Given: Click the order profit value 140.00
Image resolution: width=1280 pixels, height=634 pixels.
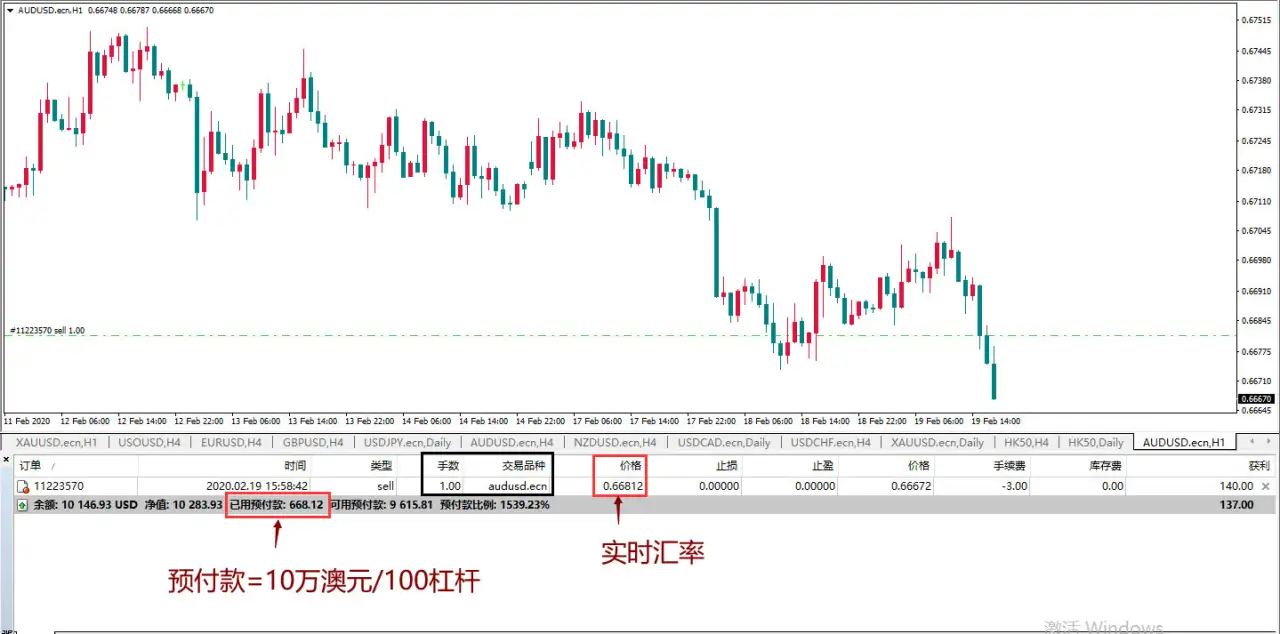Looking at the screenshot, I should click(1235, 486).
